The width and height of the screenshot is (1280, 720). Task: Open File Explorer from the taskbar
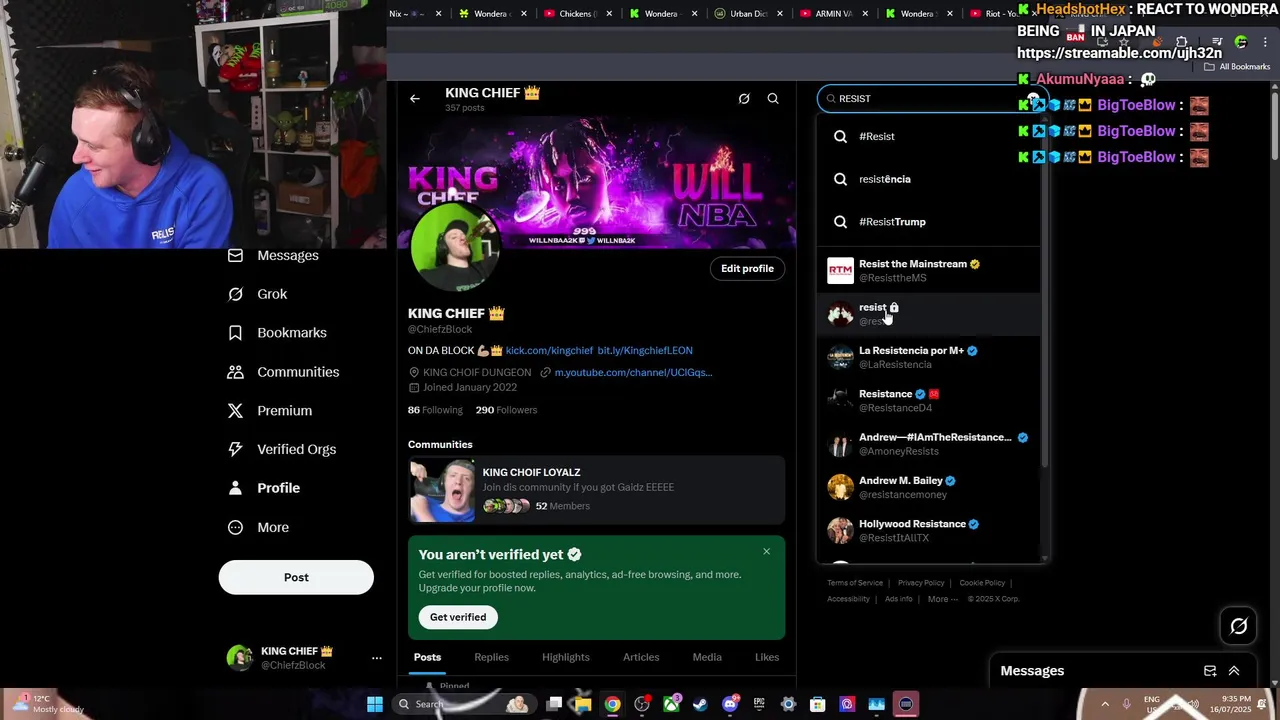[x=582, y=704]
